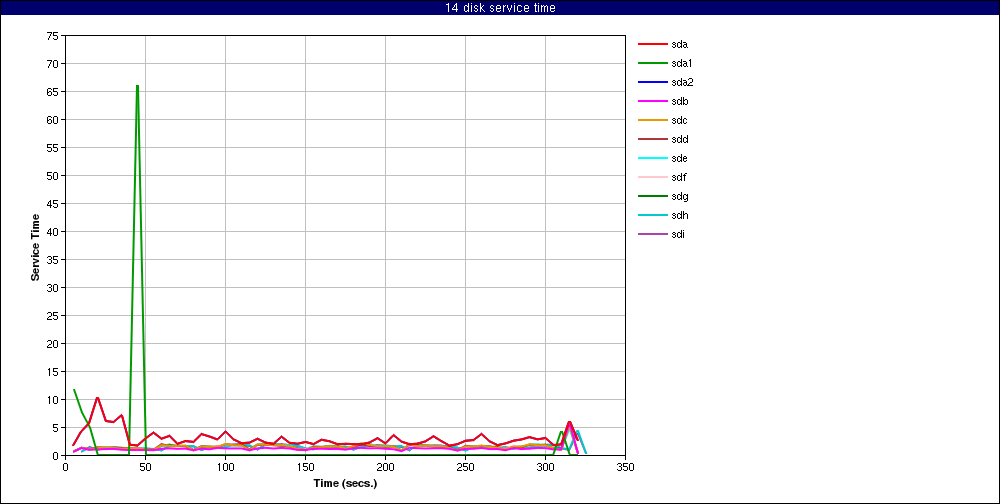
Task: Select the sdi legend entry
Action: coord(662,234)
